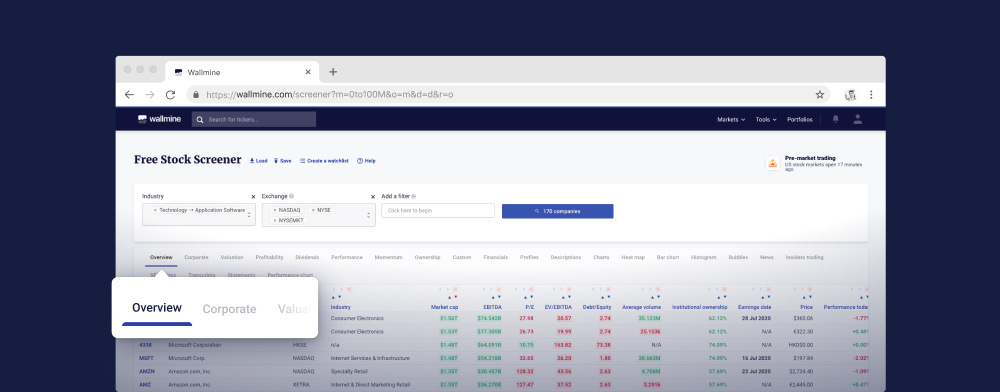Image resolution: width=1000 pixels, height=392 pixels.
Task: Switch to the Dividends tab
Action: pos(307,258)
